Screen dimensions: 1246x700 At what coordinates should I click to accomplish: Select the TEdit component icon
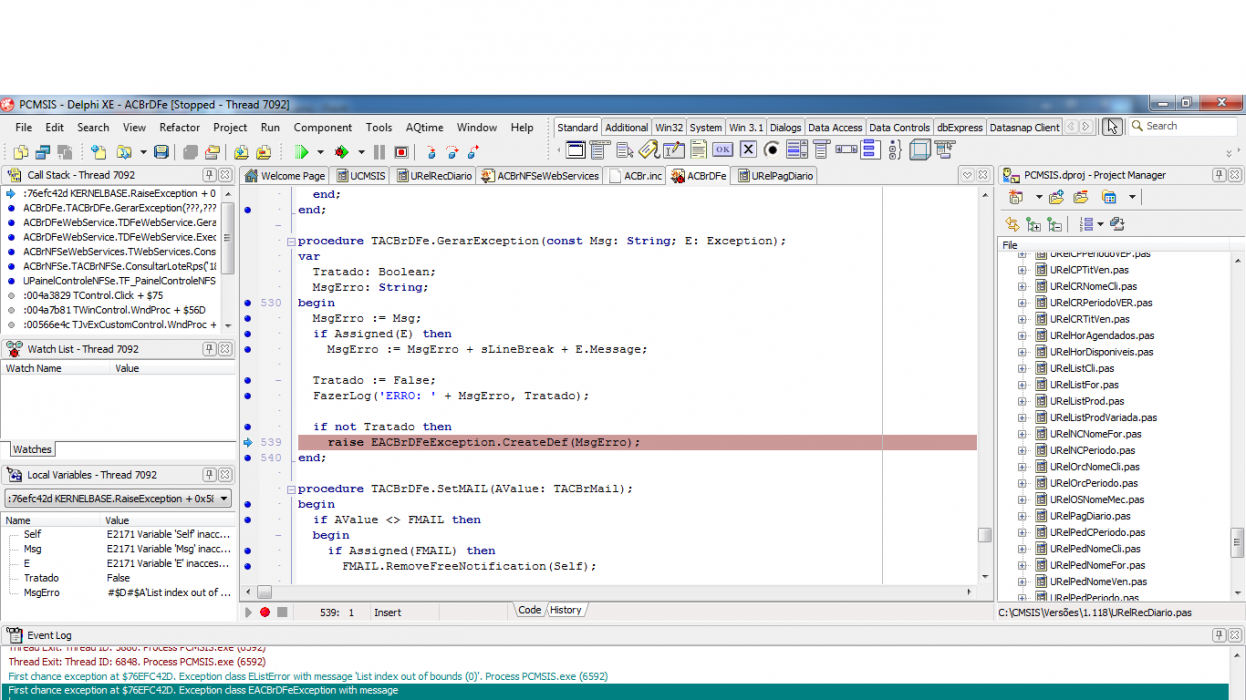674,150
